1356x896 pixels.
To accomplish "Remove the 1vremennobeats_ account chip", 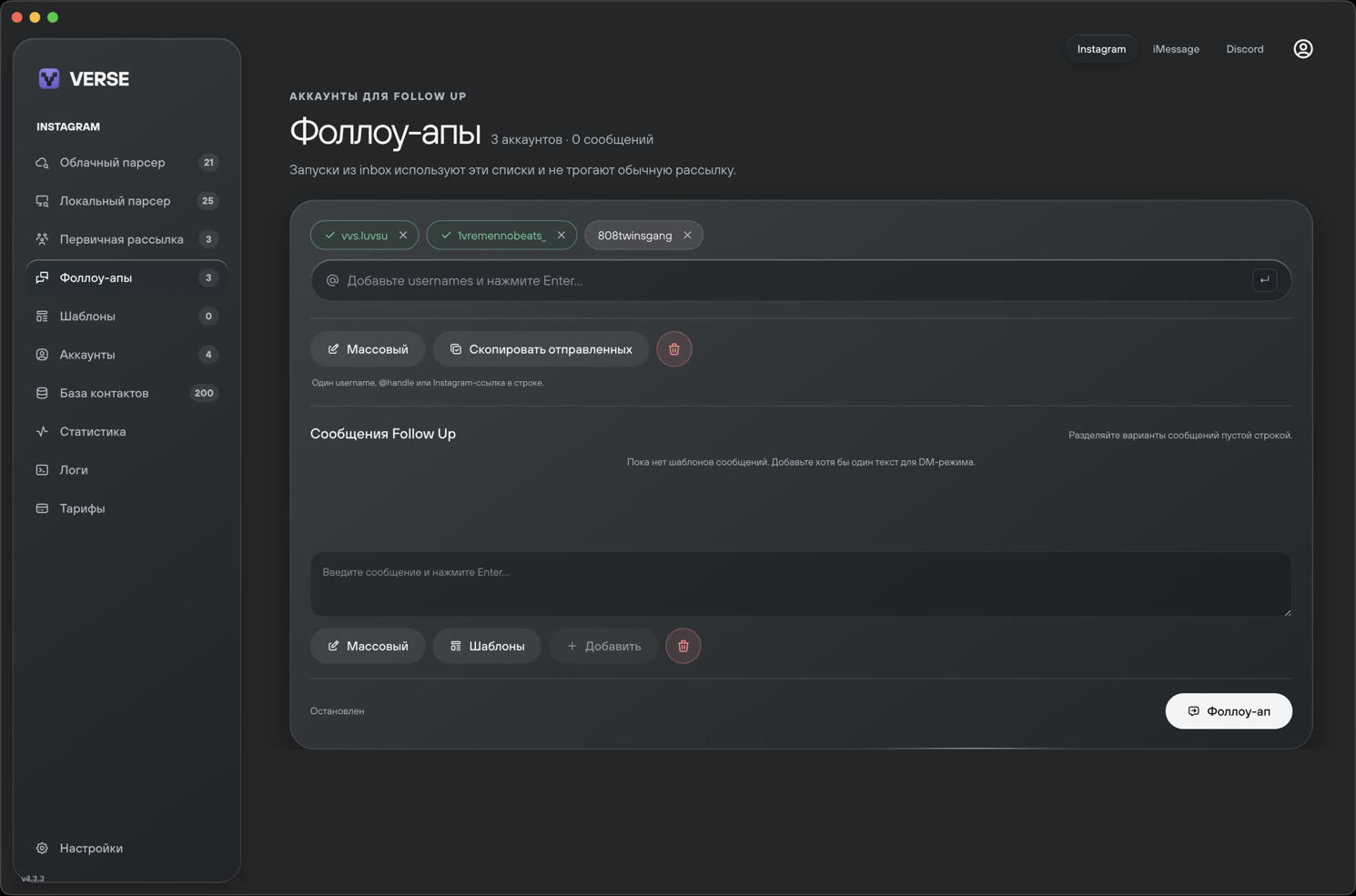I will [562, 236].
